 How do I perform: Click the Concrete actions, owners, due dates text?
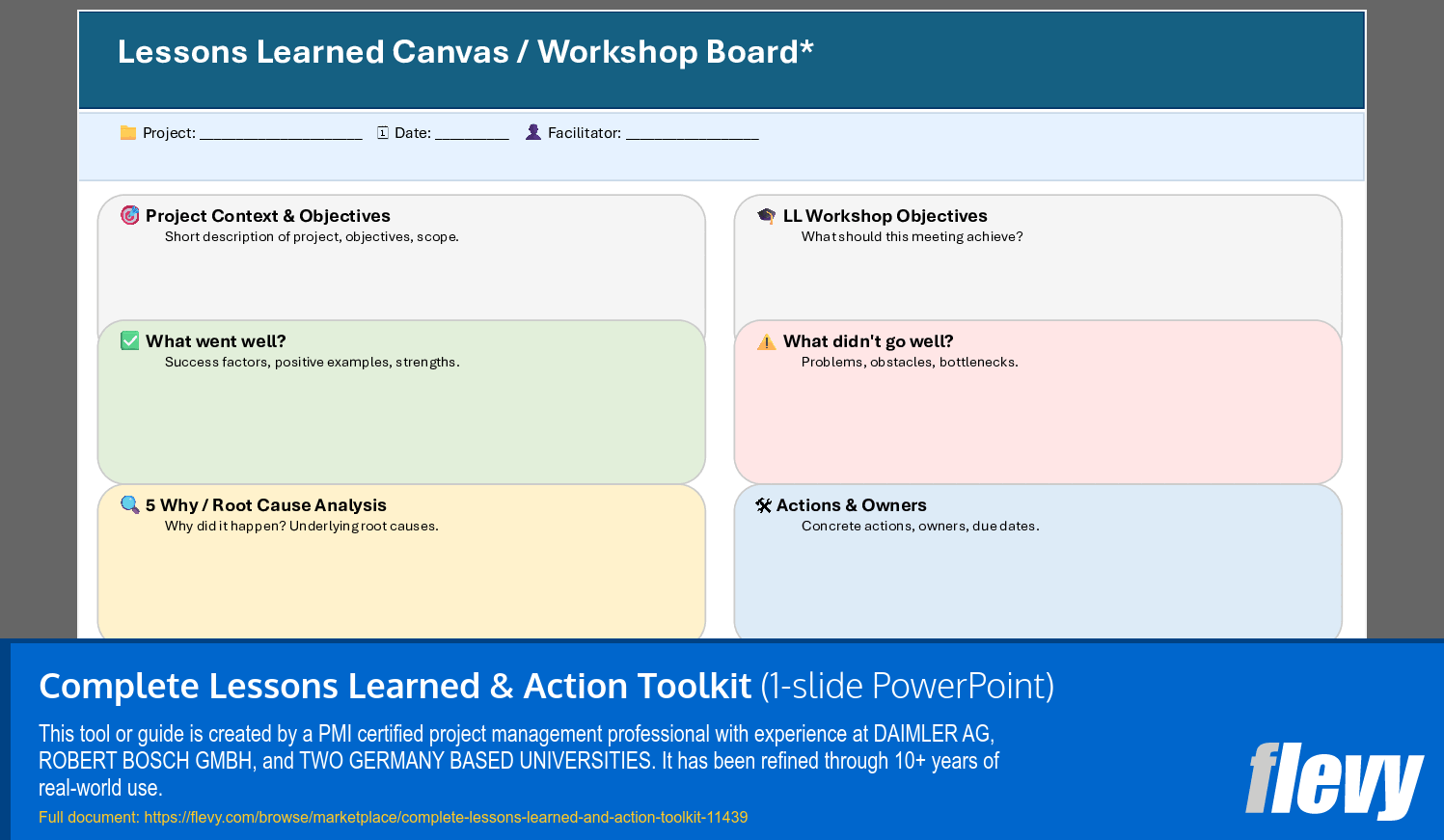coord(920,527)
